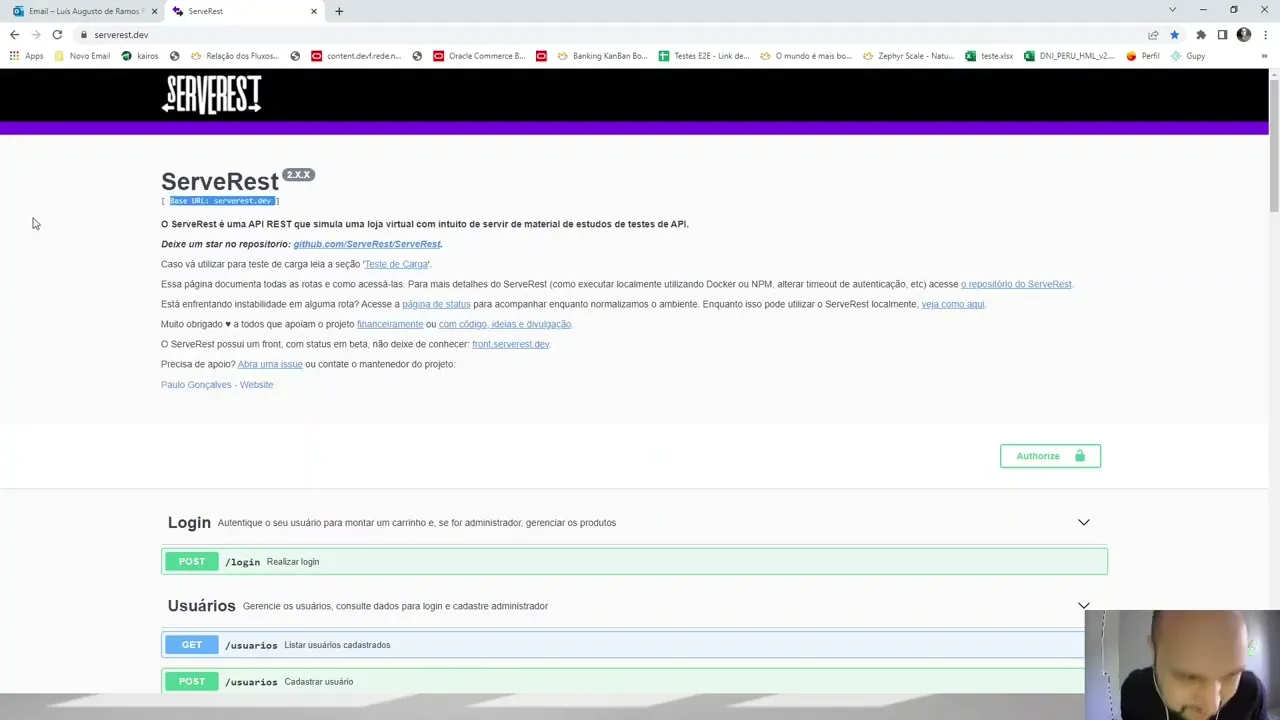This screenshot has width=1280, height=720.
Task: Open a new browser tab
Action: coord(339,11)
